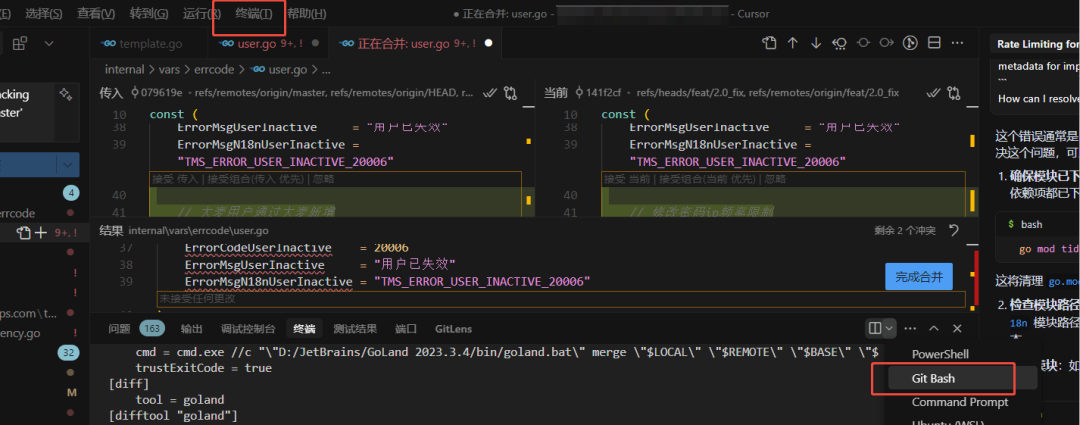Expand the chevron next to the sidebar layout icon
This screenshot has height=425, width=1080.
click(x=49, y=43)
